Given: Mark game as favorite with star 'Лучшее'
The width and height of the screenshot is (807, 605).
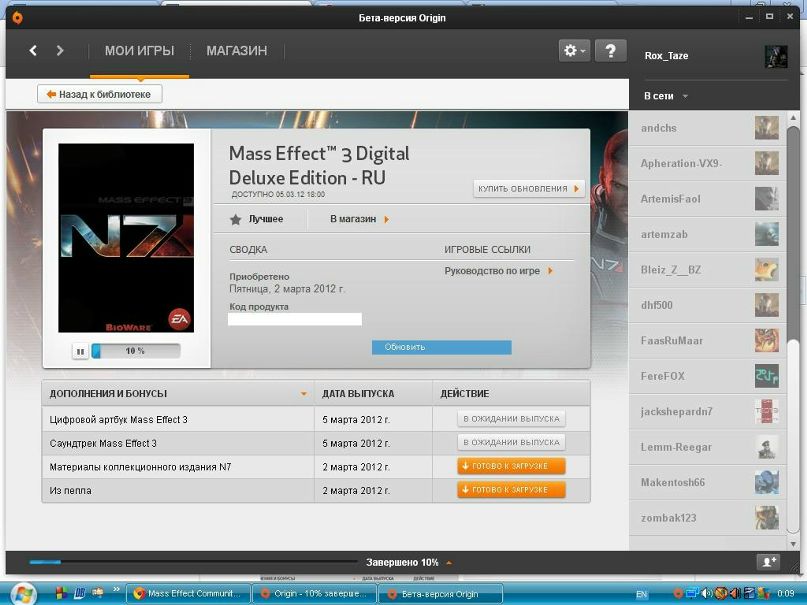Looking at the screenshot, I should click(256, 219).
